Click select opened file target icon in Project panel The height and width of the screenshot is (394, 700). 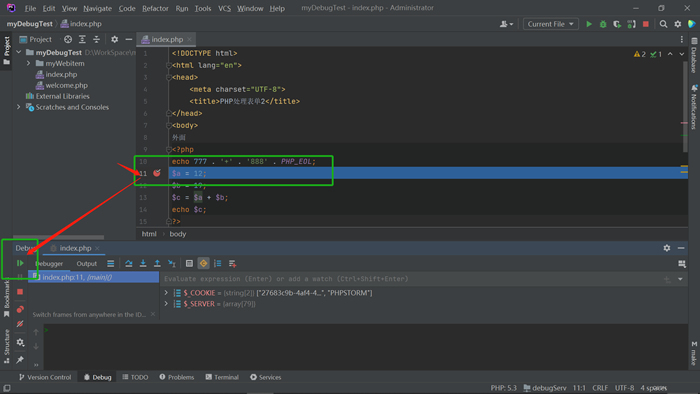pos(68,39)
